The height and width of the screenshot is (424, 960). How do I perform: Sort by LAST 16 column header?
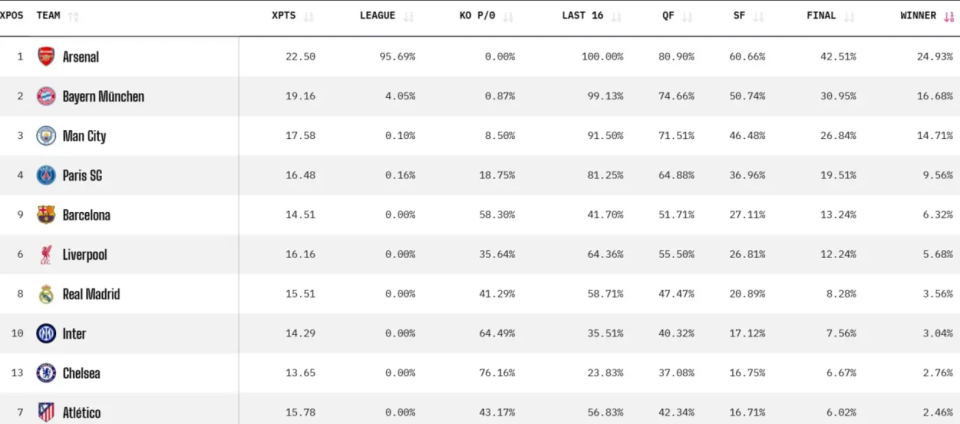click(x=591, y=16)
